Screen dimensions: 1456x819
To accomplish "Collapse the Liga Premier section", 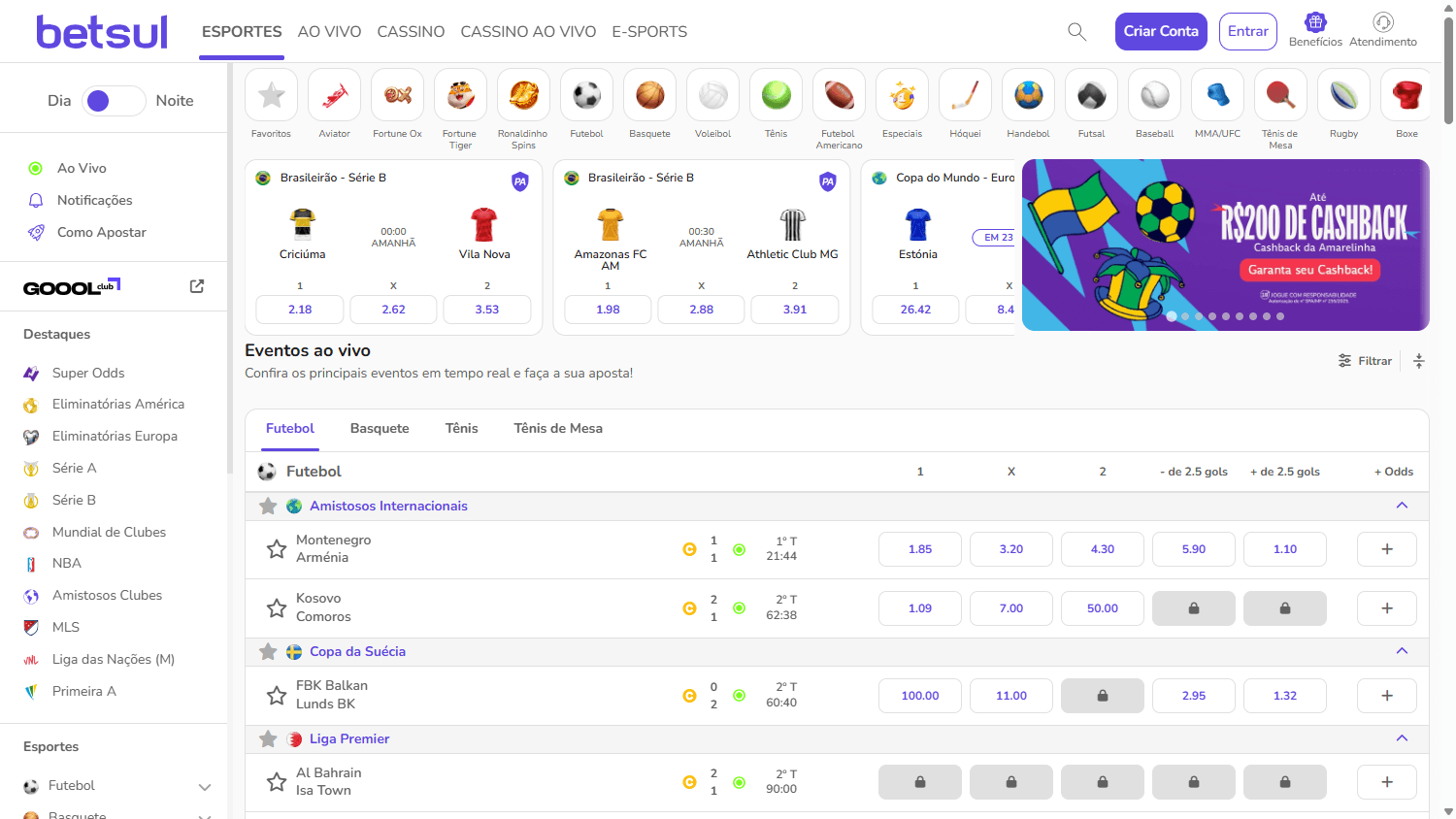I will point(1401,738).
